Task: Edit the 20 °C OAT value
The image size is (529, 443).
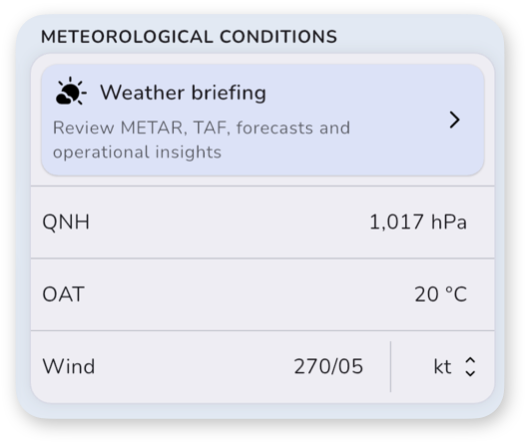Action: [x=441, y=294]
